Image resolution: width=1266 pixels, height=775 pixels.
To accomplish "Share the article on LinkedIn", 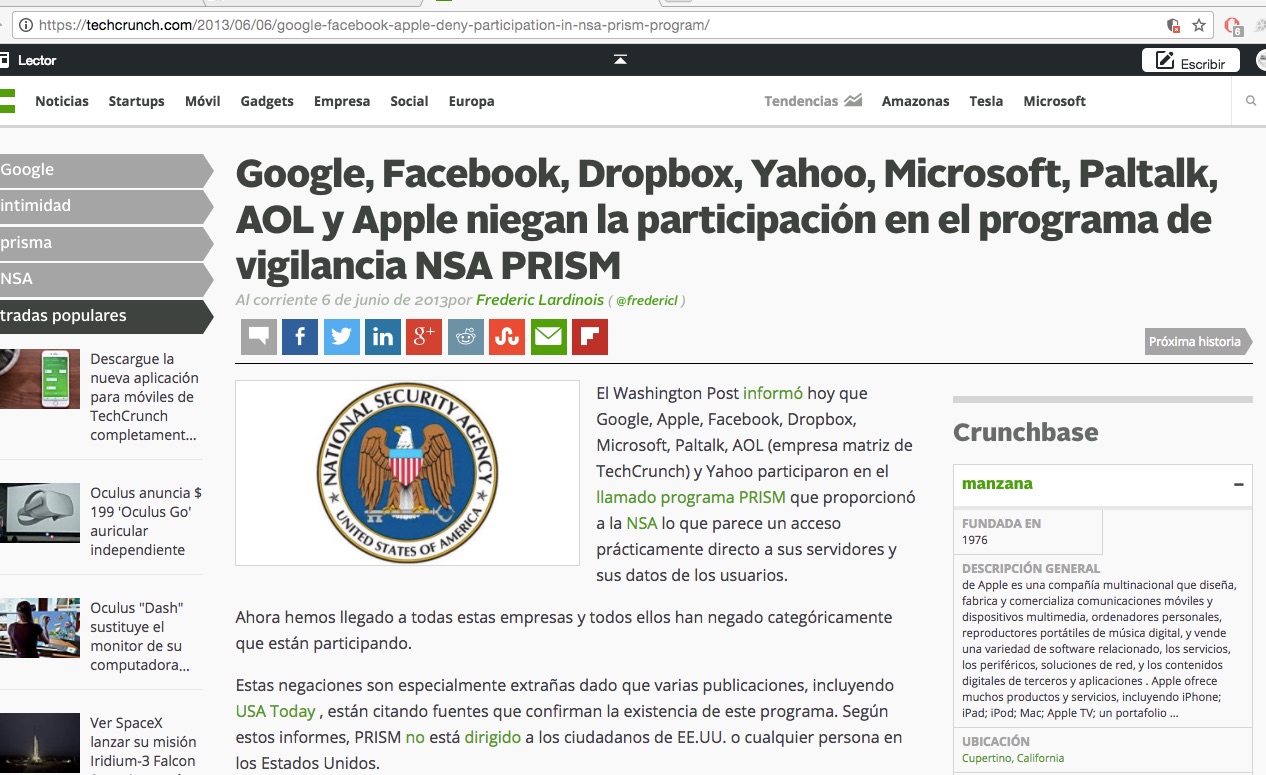I will point(383,337).
